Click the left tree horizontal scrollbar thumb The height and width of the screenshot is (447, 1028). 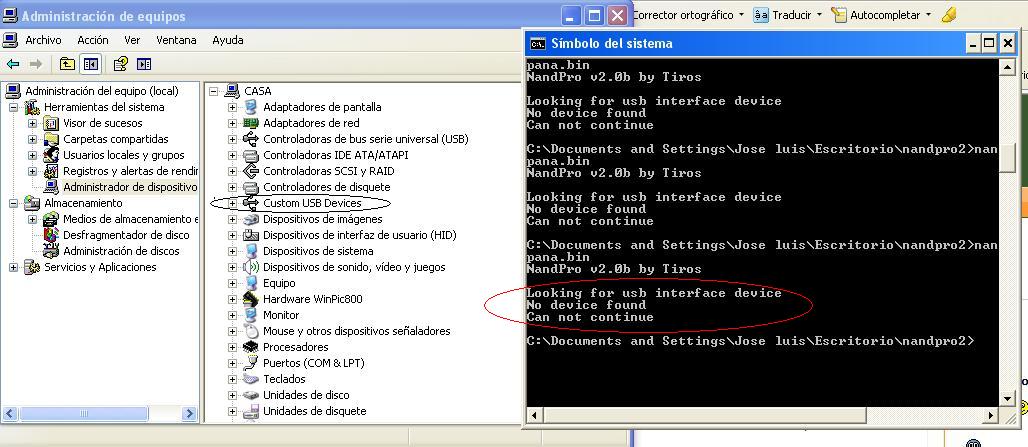(84, 414)
